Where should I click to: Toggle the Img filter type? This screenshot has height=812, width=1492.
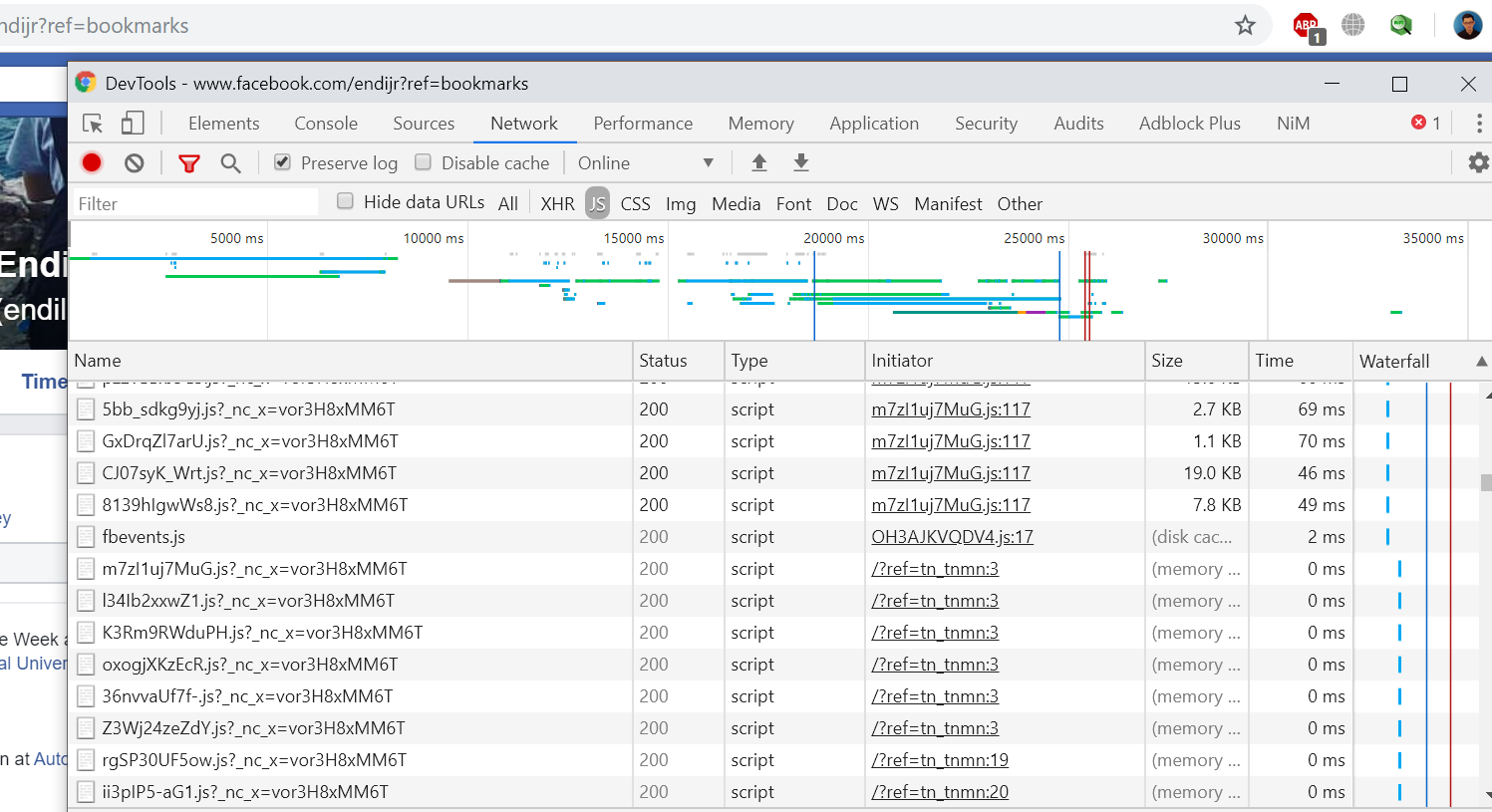681,203
